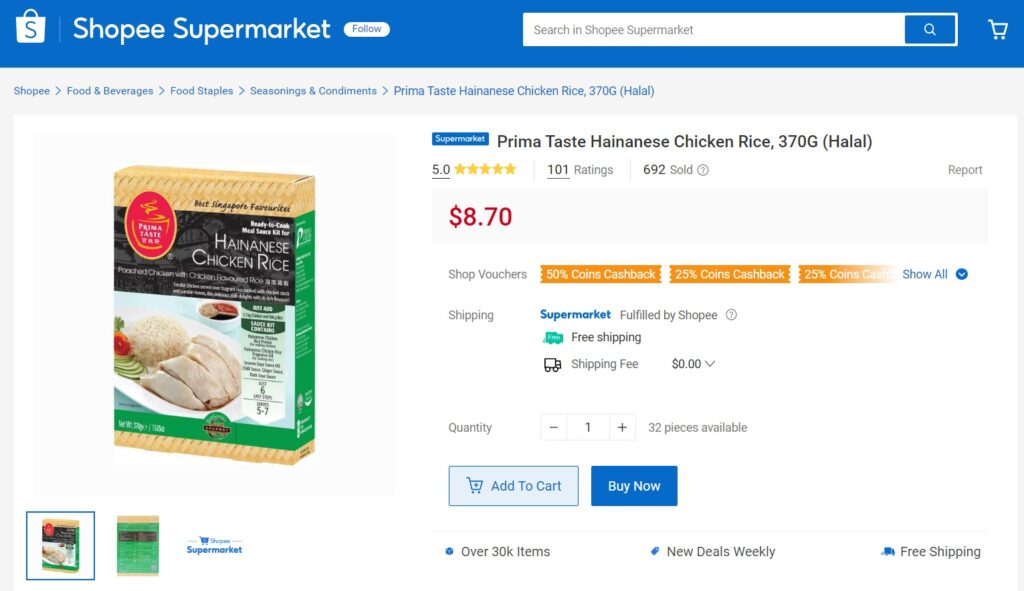The image size is (1024, 591).
Task: Expand Show All shop vouchers
Action: [x=934, y=274]
